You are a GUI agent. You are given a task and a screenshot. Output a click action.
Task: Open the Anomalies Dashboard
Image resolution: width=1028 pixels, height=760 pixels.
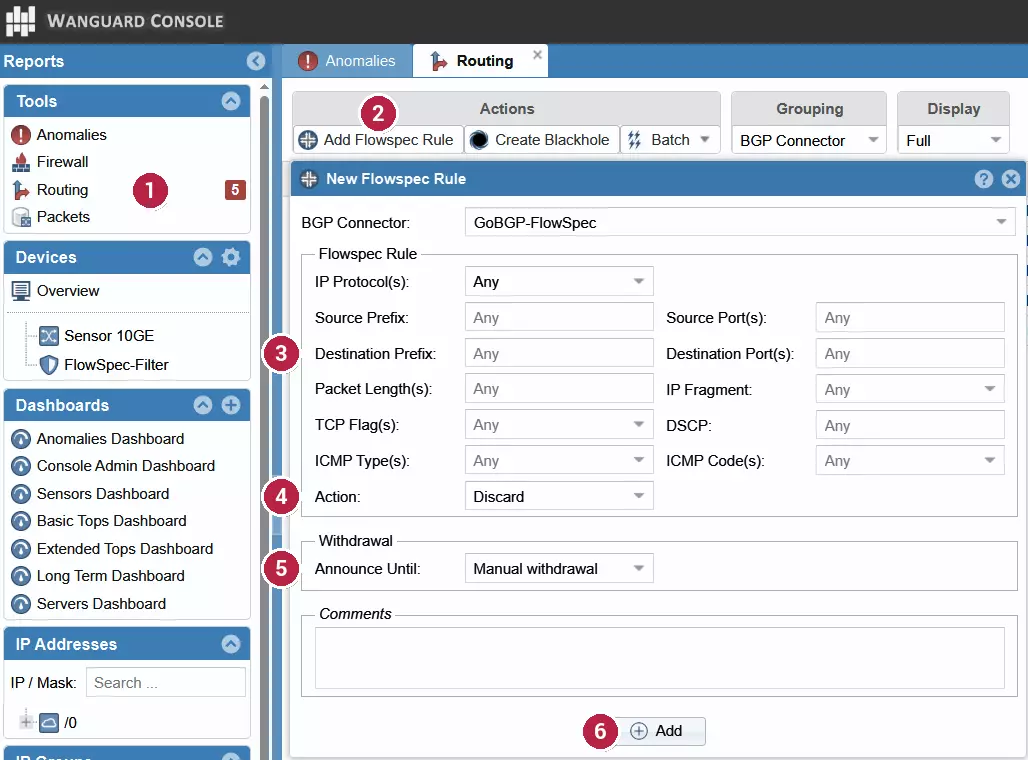coord(110,439)
